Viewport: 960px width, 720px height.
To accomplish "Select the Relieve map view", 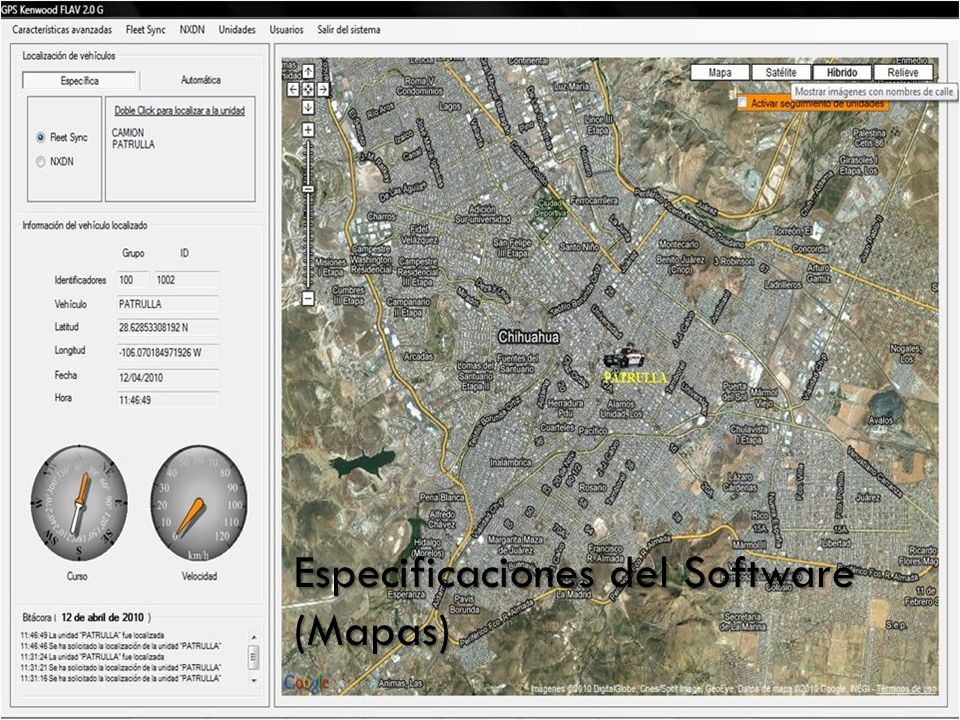I will tap(903, 72).
